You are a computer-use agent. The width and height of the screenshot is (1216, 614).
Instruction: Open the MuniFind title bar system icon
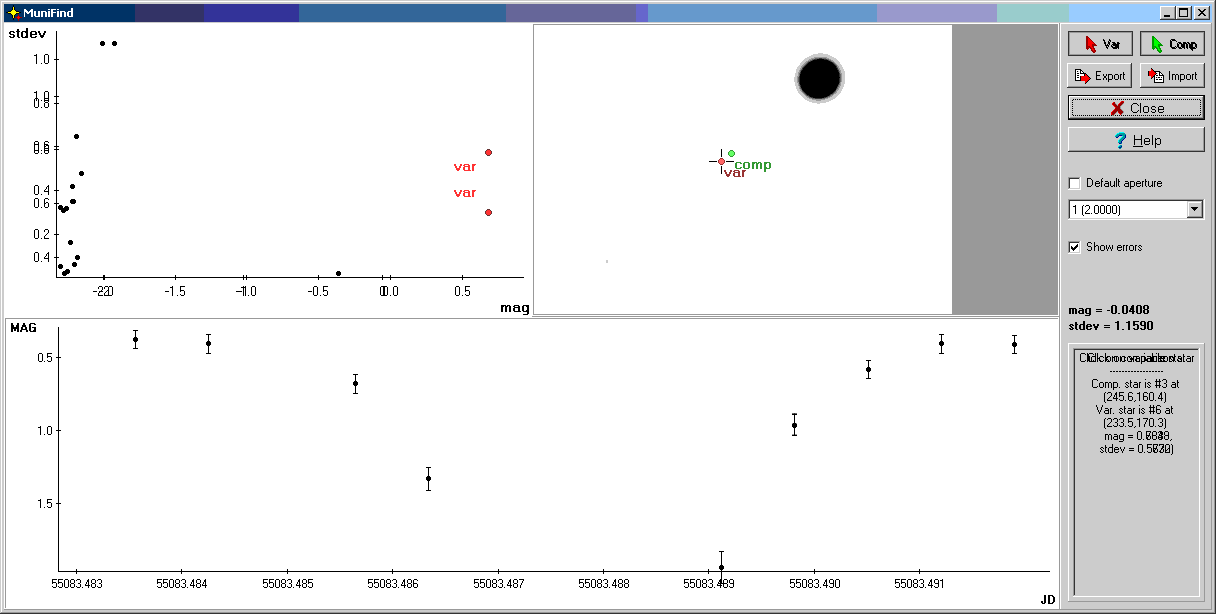[x=13, y=13]
